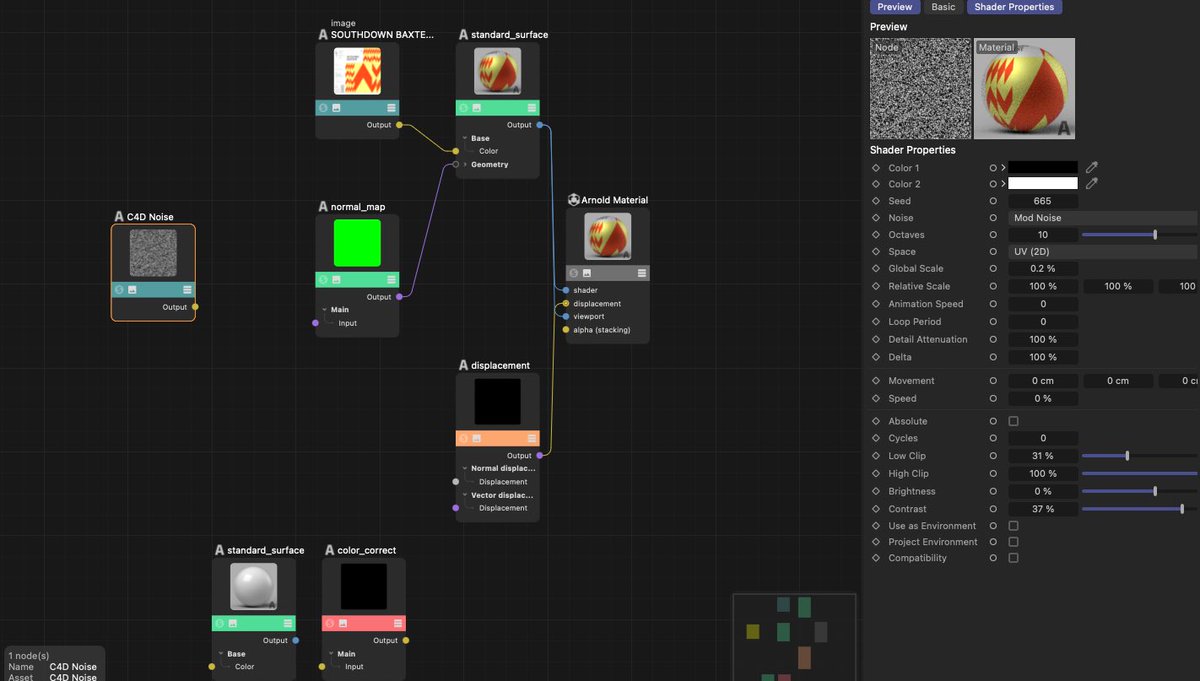Click the keyframe diamond beside Seed

click(x=877, y=201)
